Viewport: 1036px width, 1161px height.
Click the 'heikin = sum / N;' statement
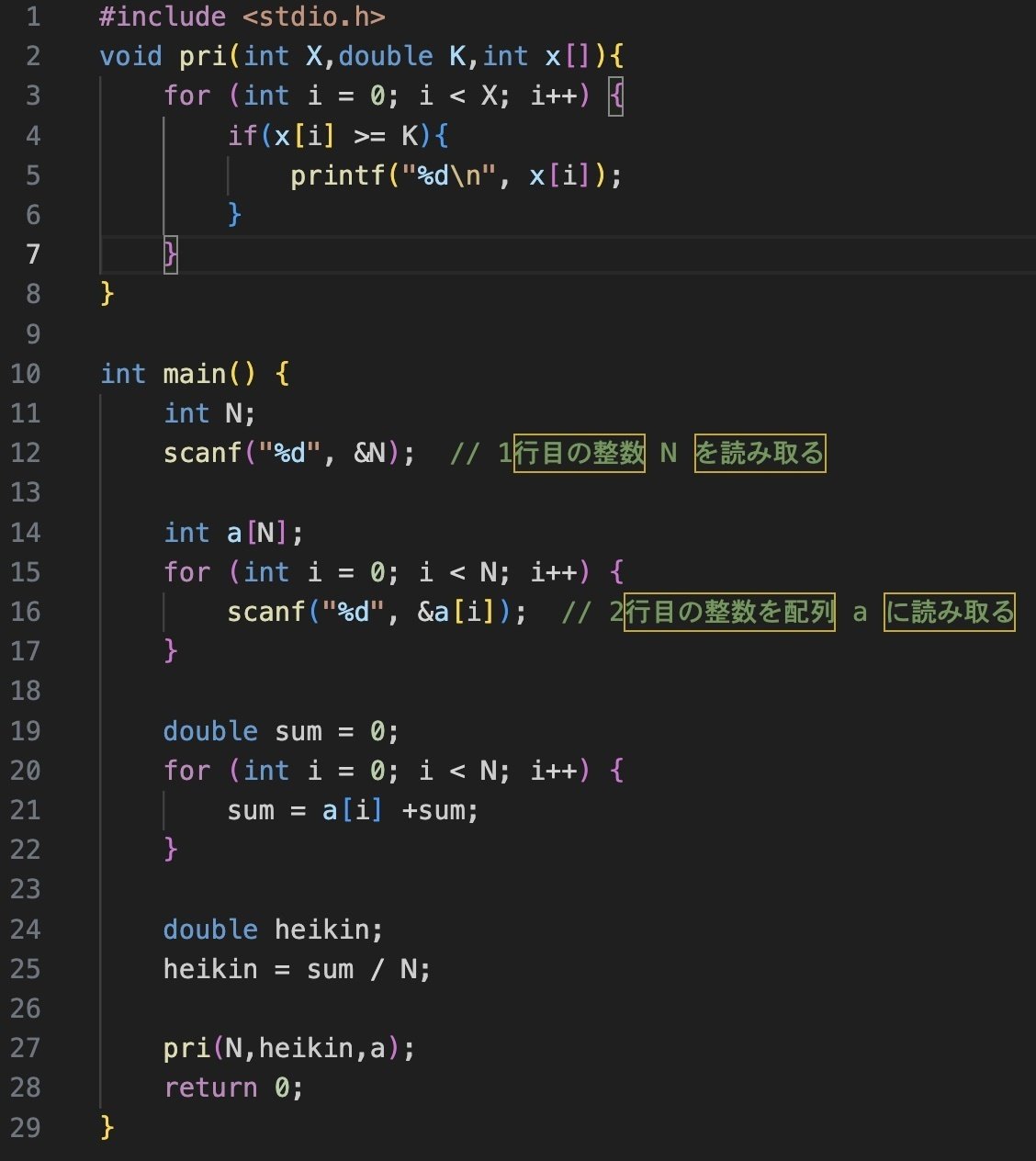tap(297, 969)
